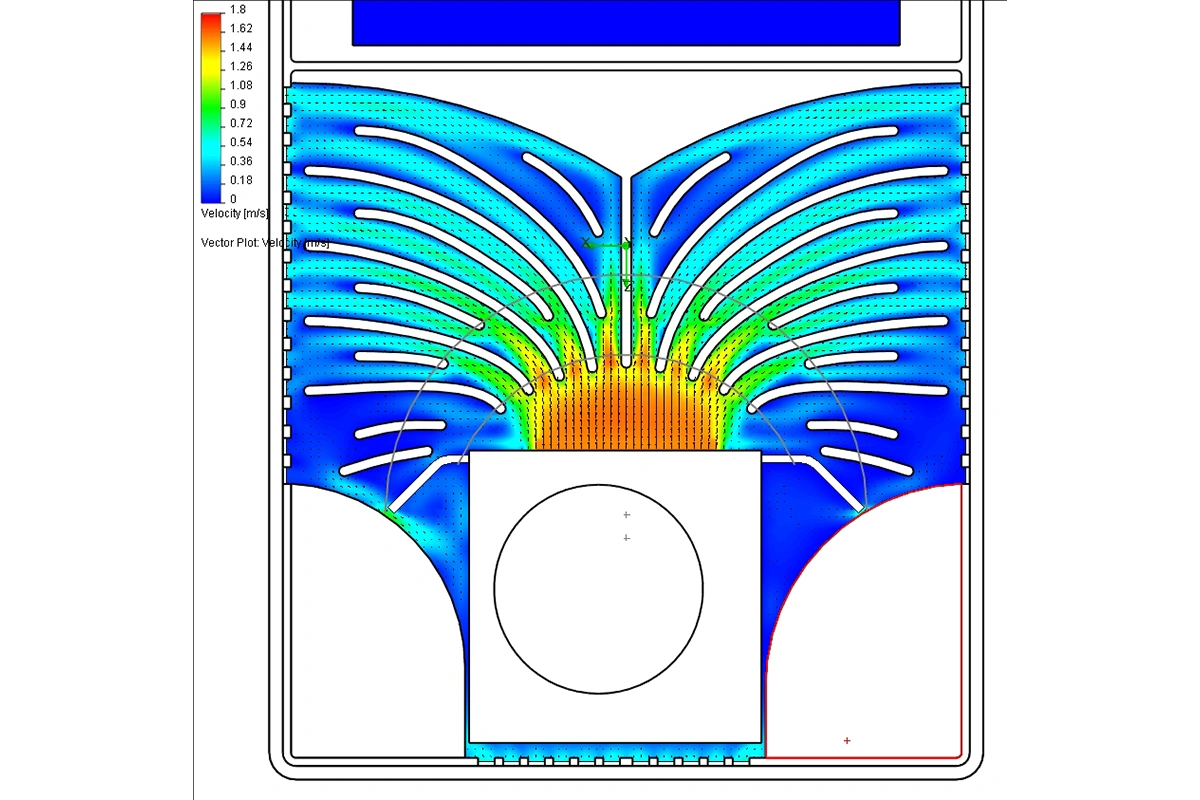Click the 0 minimum legend value
This screenshot has width=1200, height=800.
(233, 199)
